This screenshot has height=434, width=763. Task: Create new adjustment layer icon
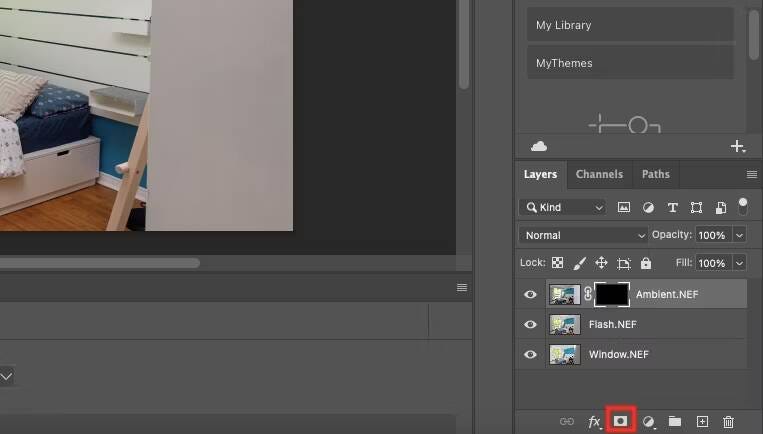pyautogui.click(x=648, y=422)
